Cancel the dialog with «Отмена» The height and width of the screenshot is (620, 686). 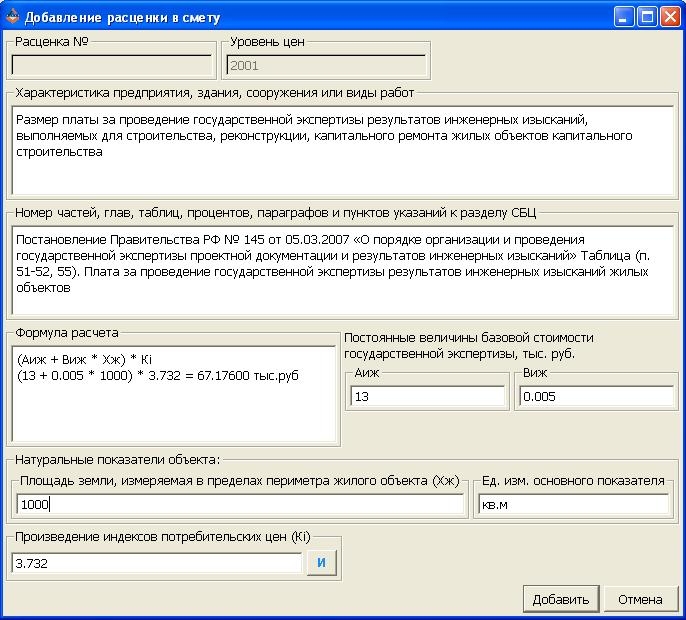pos(640,599)
